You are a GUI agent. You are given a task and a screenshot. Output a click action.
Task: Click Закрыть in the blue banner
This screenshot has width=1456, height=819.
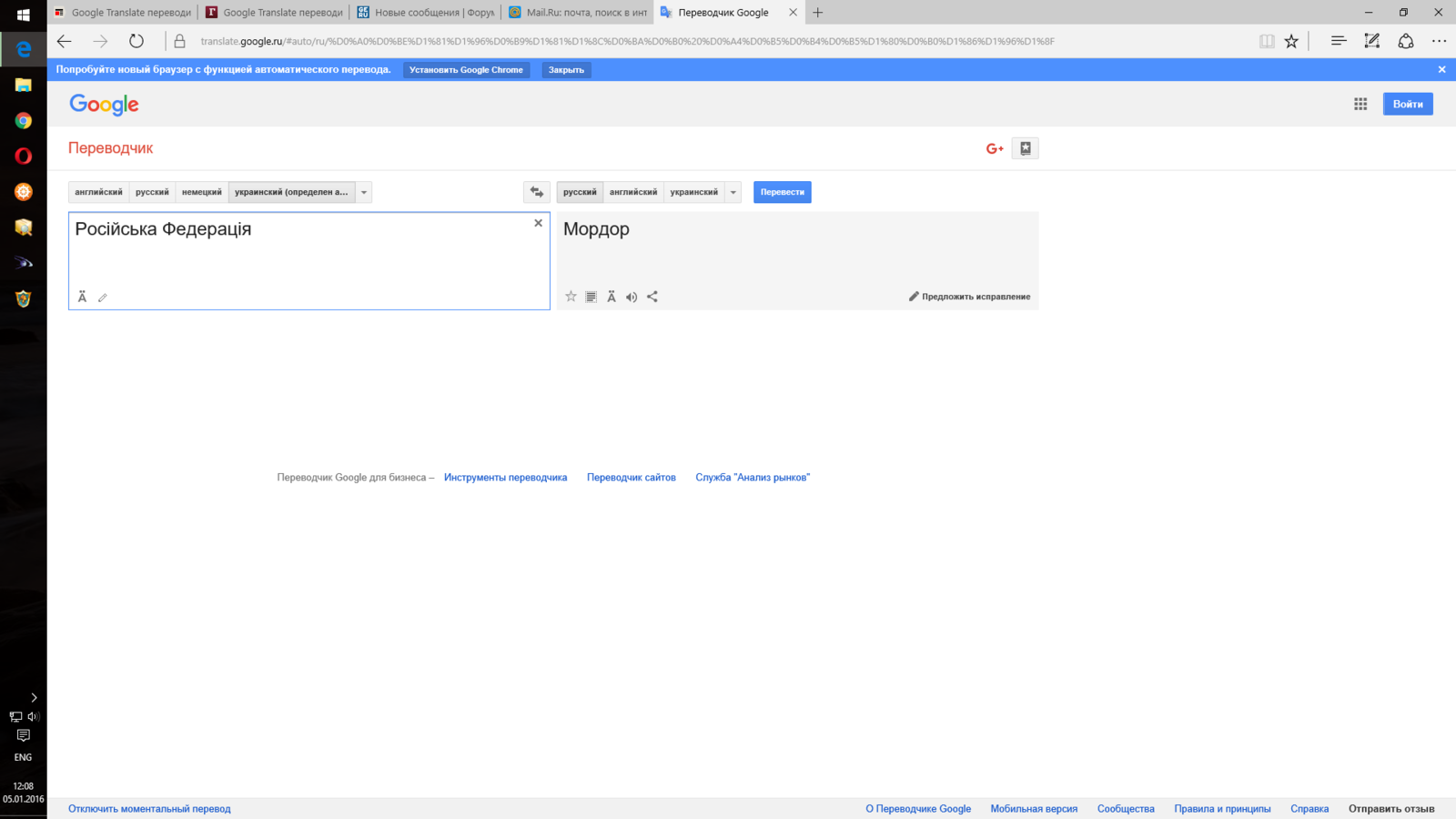point(566,70)
